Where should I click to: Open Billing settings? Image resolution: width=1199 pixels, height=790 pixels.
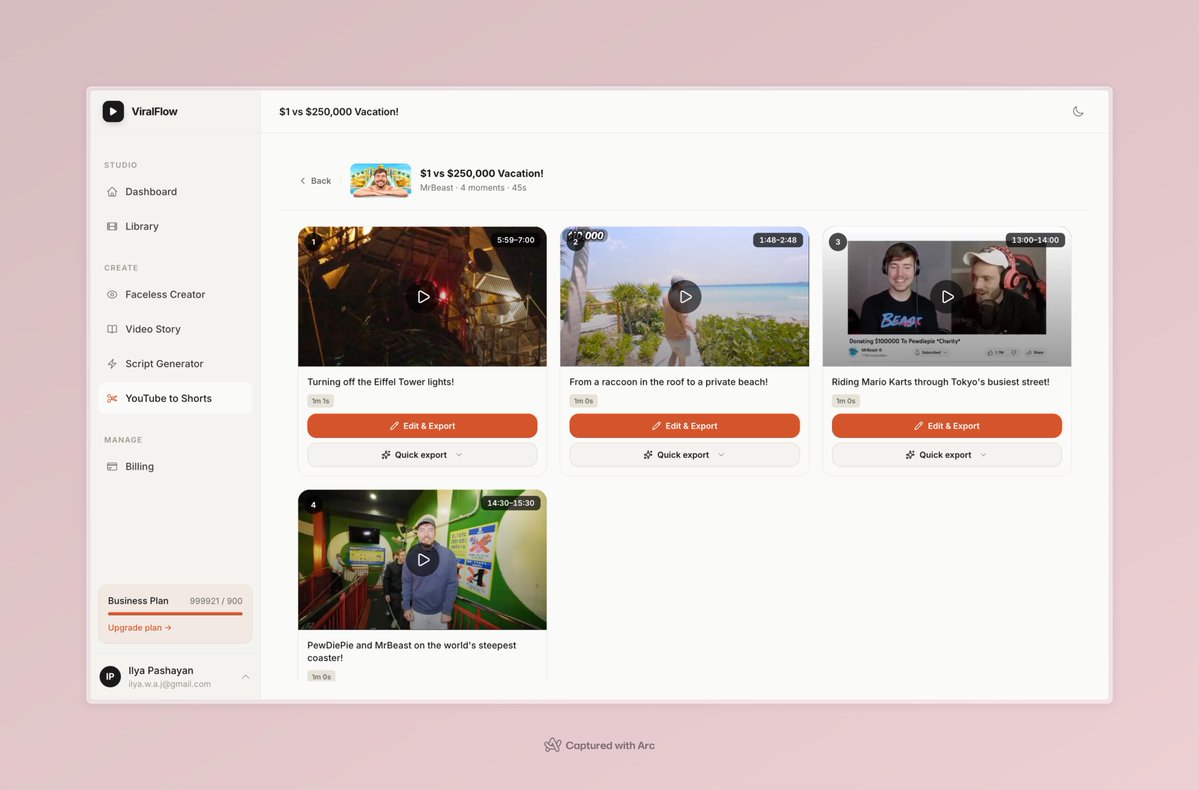pos(175,467)
